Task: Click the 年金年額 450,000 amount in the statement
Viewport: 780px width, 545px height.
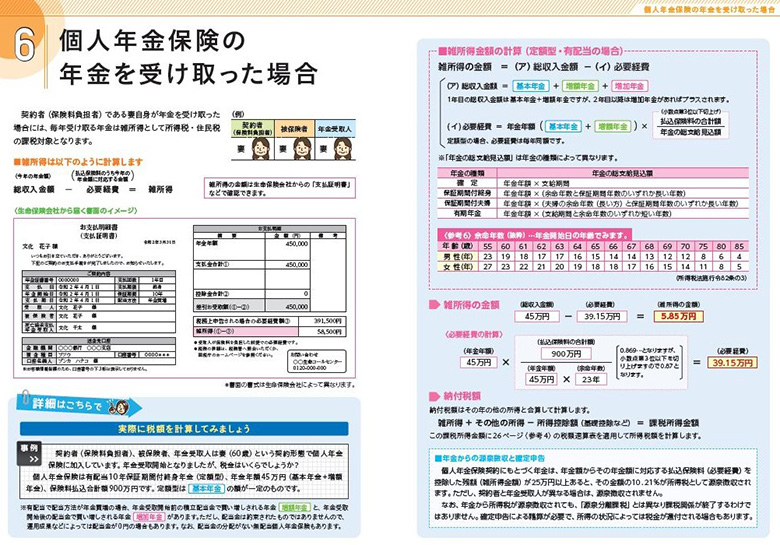Action: [x=297, y=244]
